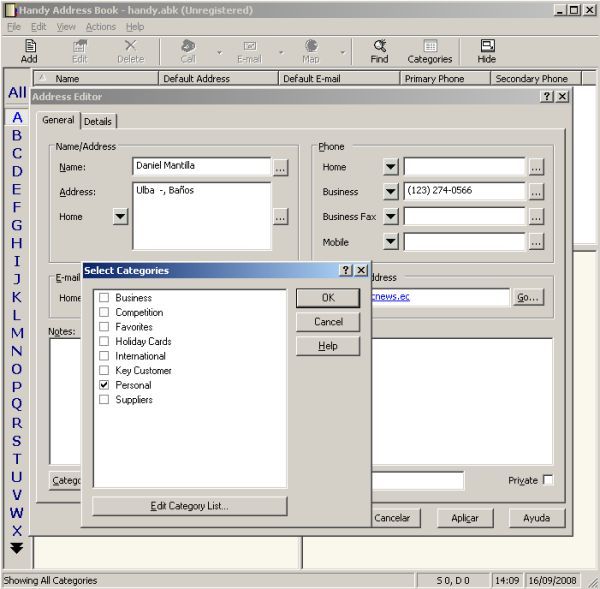
Task: Click ellipsis button beside Mobile phone field
Action: coord(536,242)
